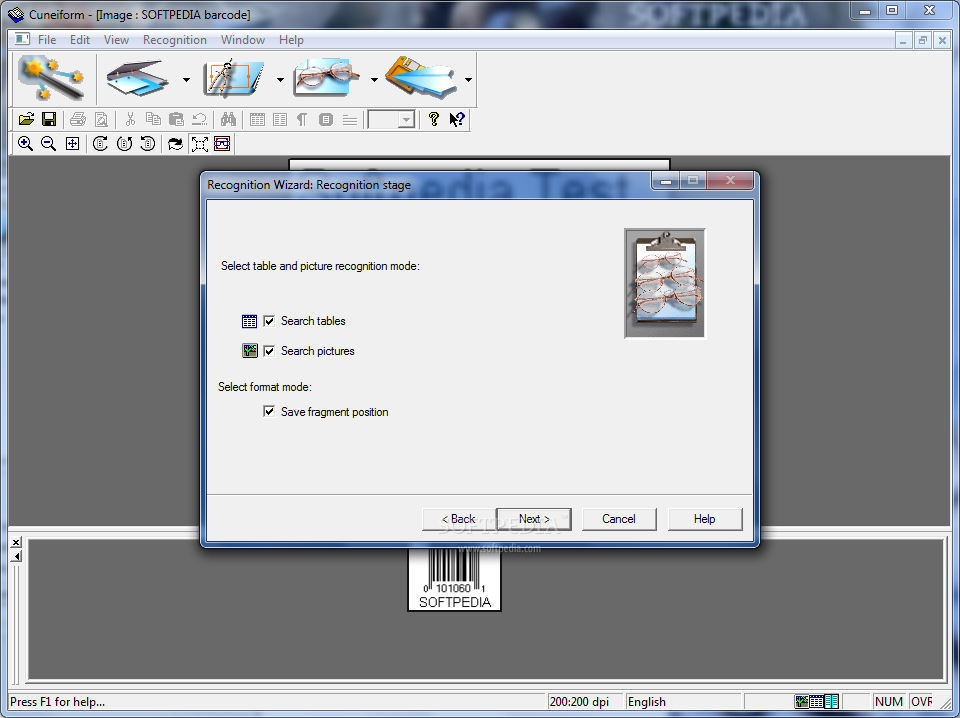This screenshot has height=718, width=960.
Task: Click the barcode SOFTPEDIA image thumbnail
Action: point(454,579)
